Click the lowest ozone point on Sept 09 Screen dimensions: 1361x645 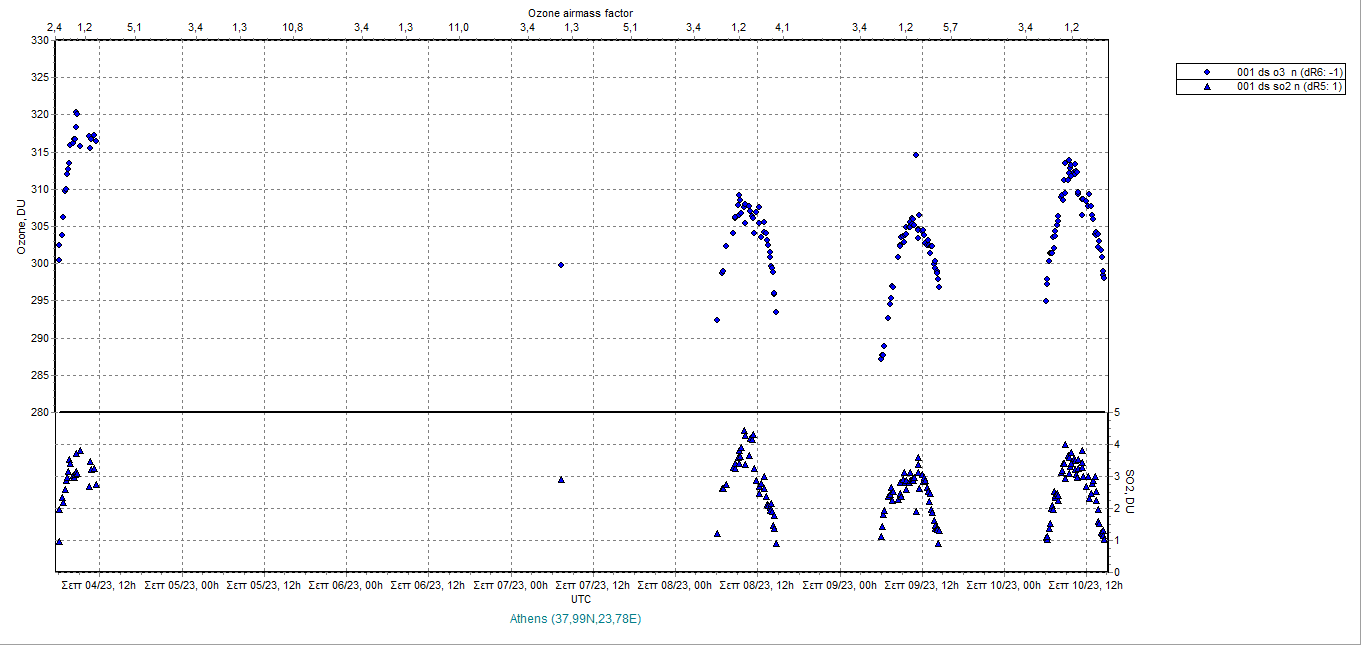click(880, 358)
